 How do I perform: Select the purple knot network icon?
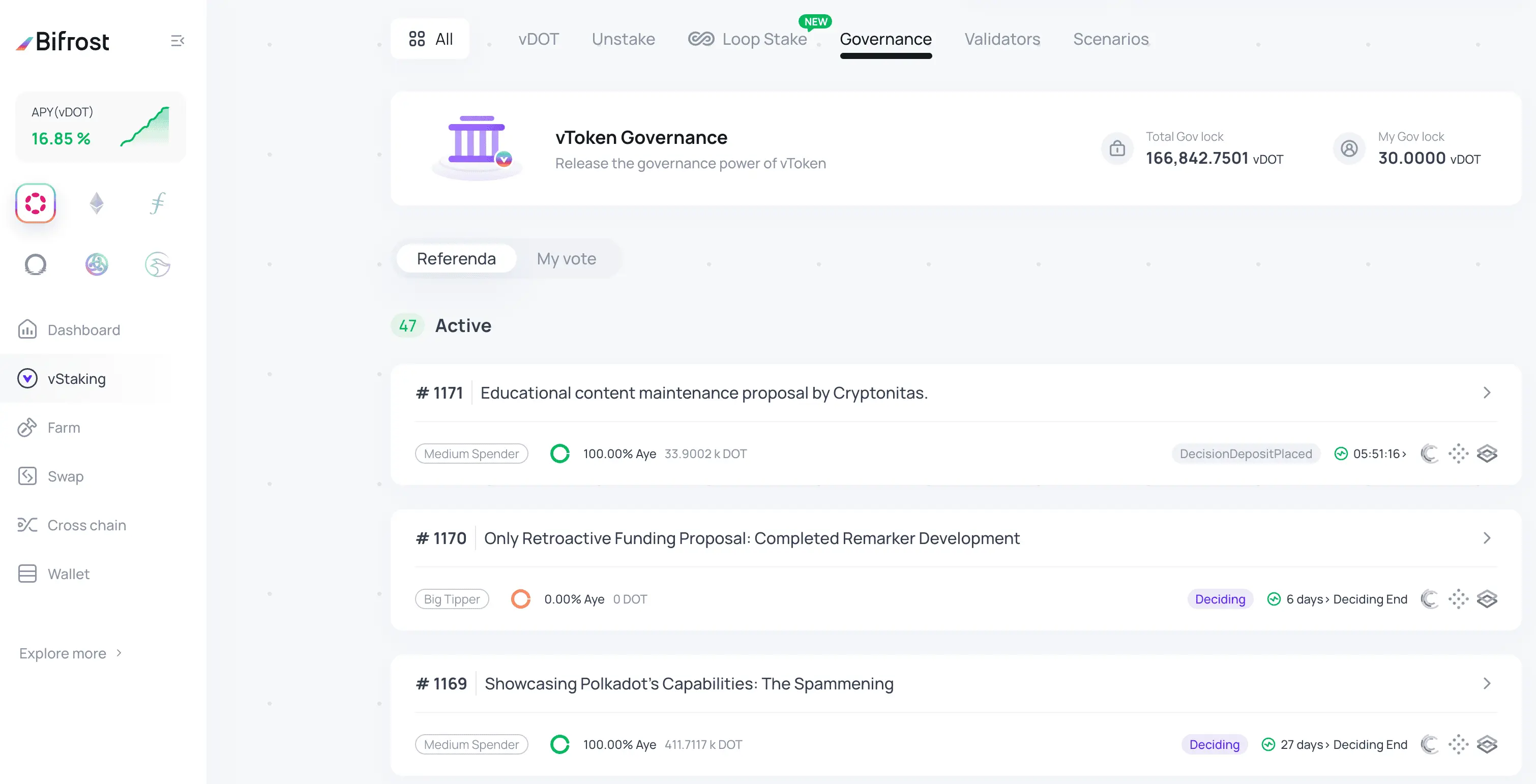coord(97,264)
